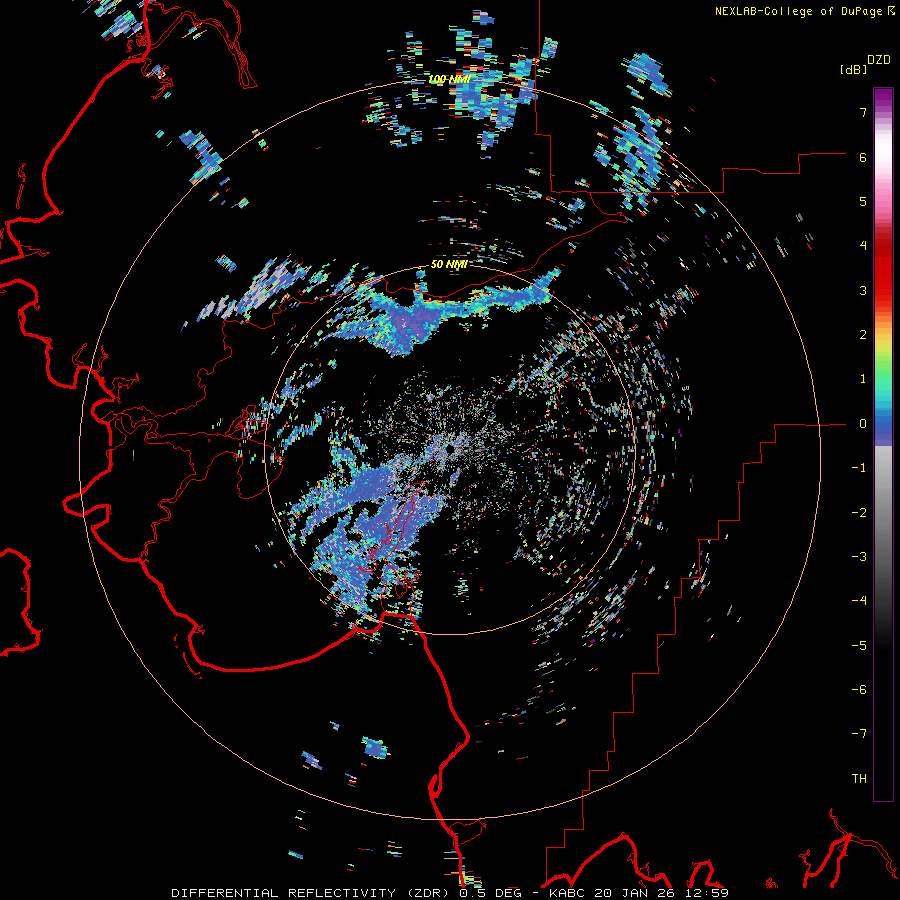Click the 100 NMI range ring label
The height and width of the screenshot is (900, 900).
coord(449,79)
